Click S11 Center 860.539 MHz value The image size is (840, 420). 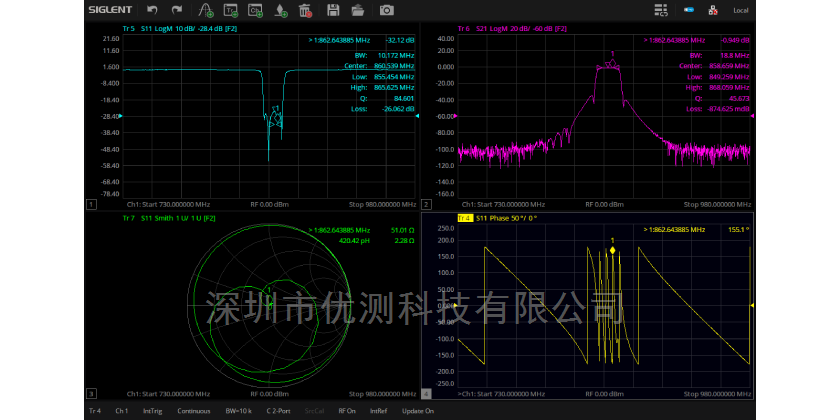coord(392,66)
